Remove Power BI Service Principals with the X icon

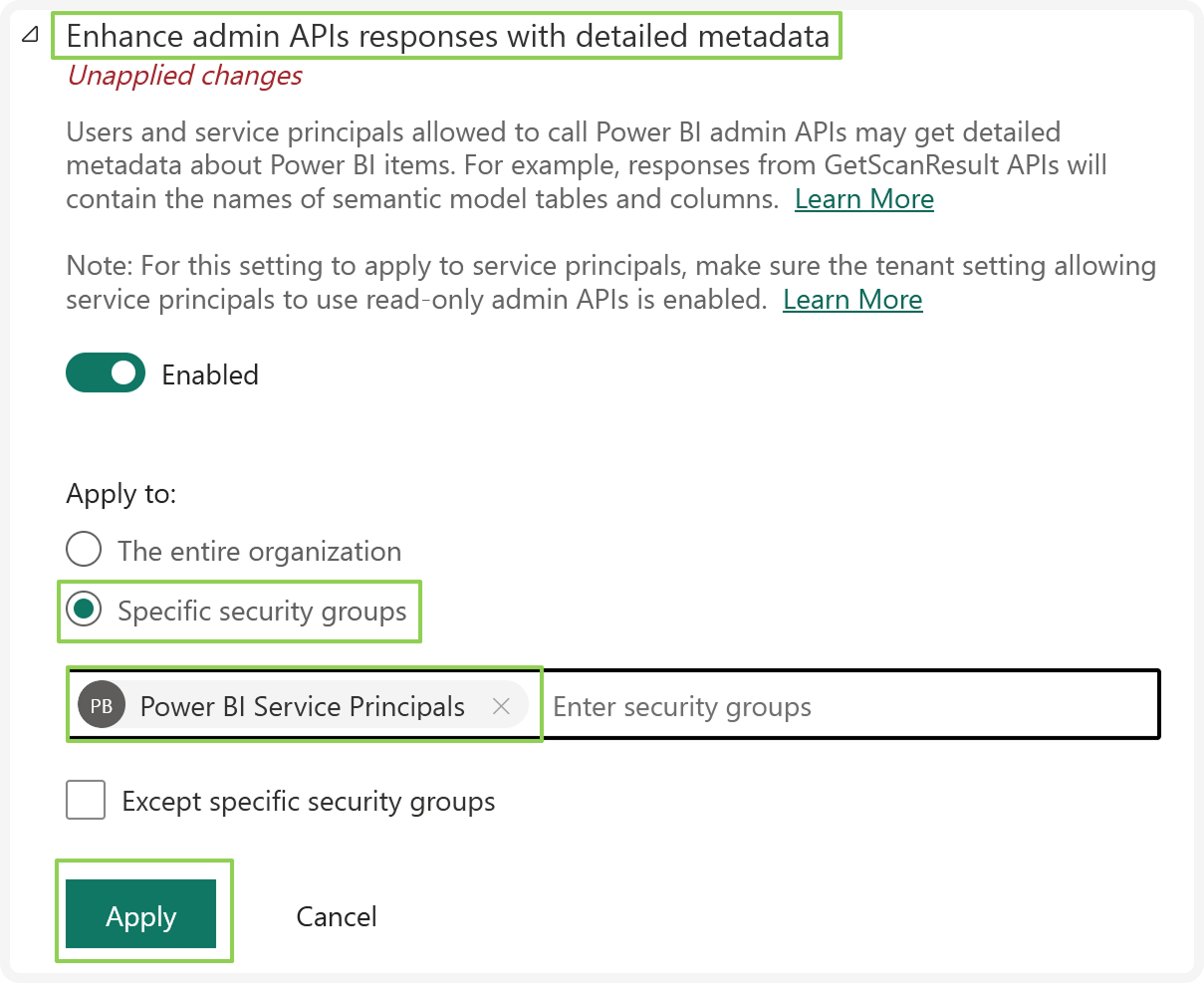pos(501,706)
